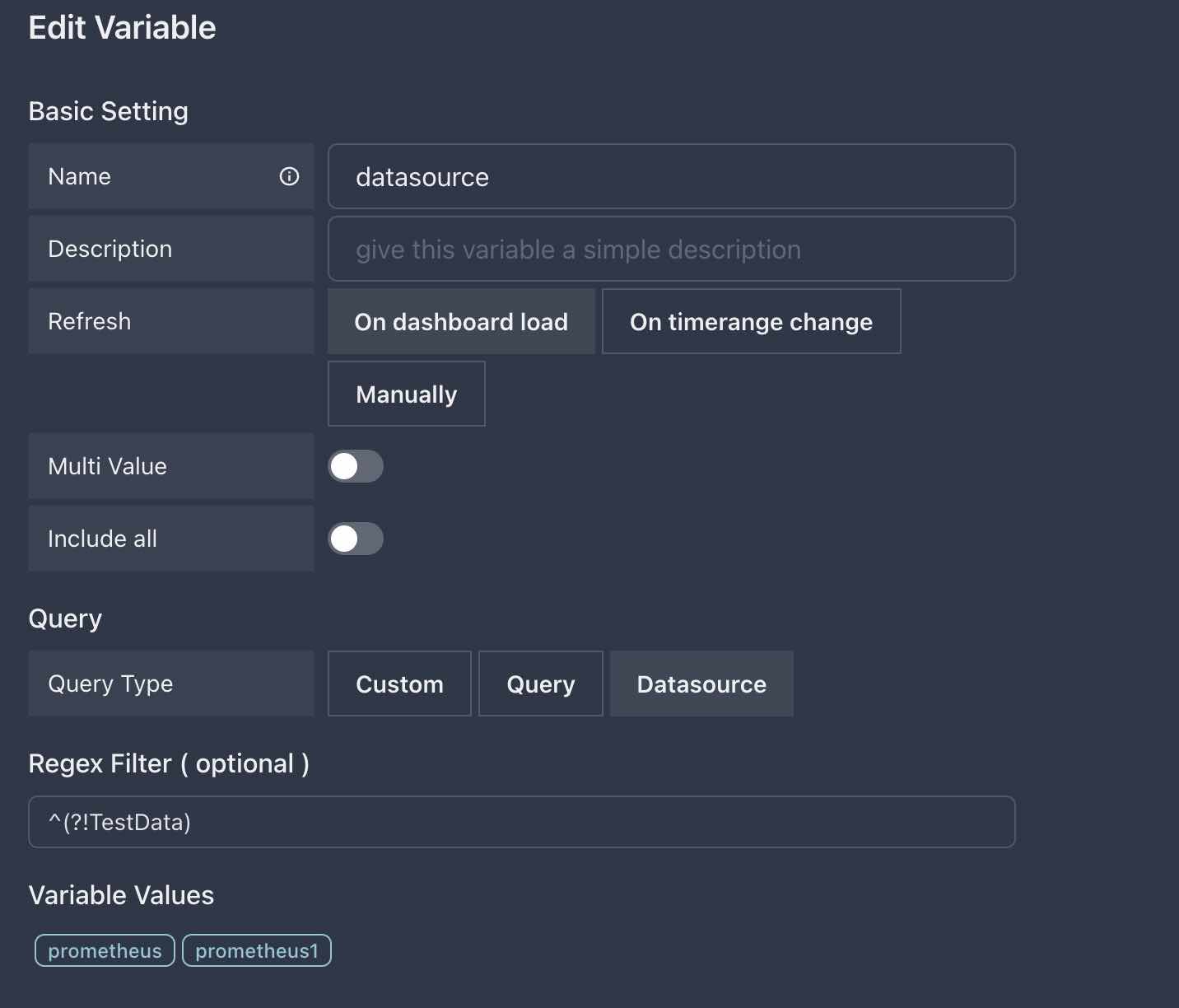Select the Query query type button
This screenshot has height=1008, width=1179.
tap(541, 684)
